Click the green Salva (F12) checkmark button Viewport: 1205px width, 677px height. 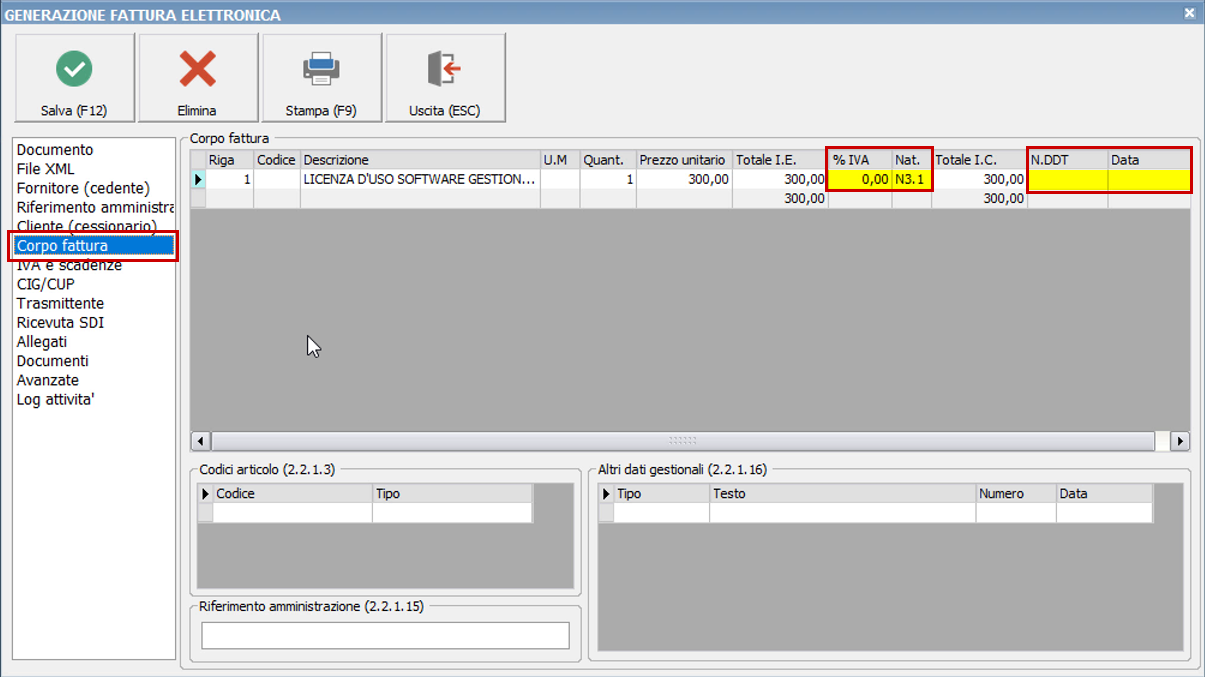tap(75, 78)
